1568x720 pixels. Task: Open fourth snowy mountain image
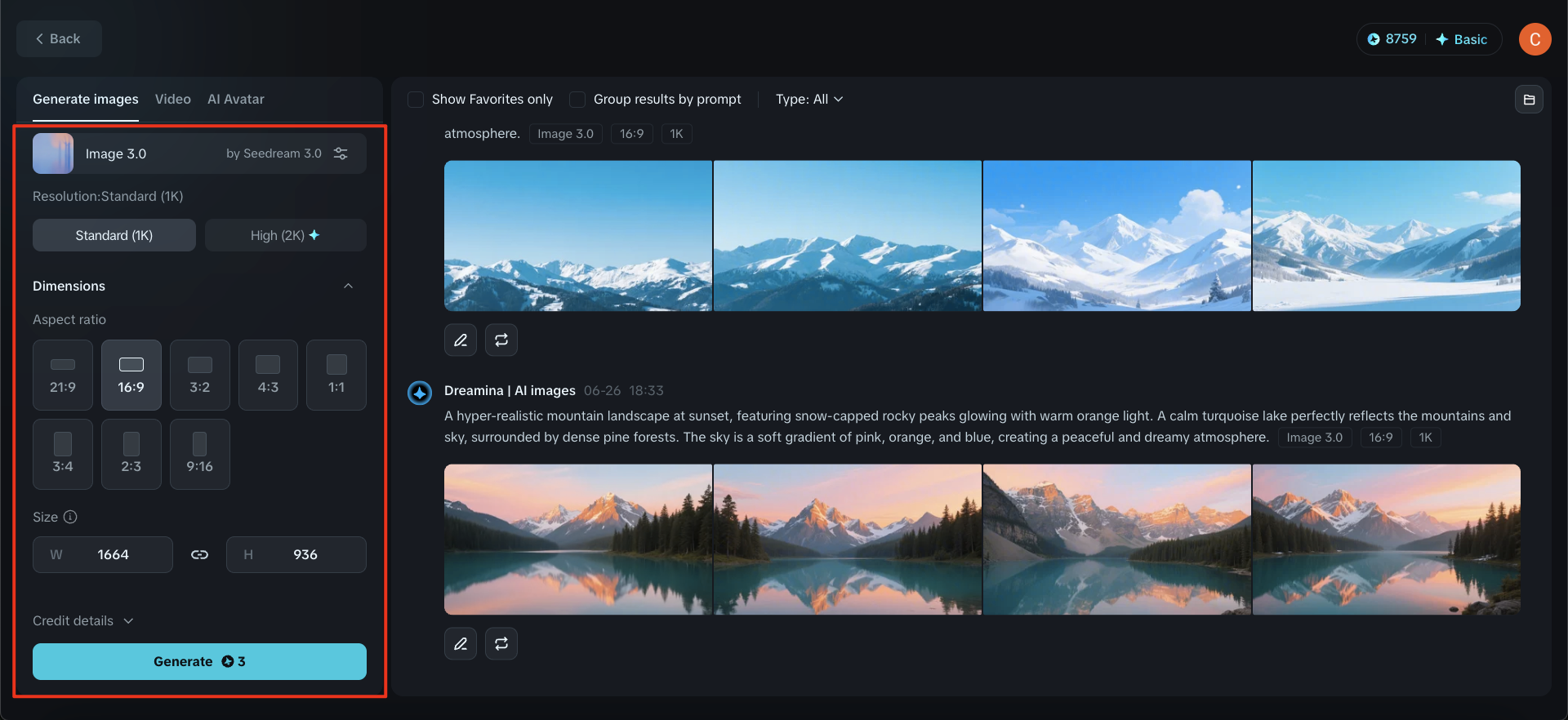[1387, 236]
